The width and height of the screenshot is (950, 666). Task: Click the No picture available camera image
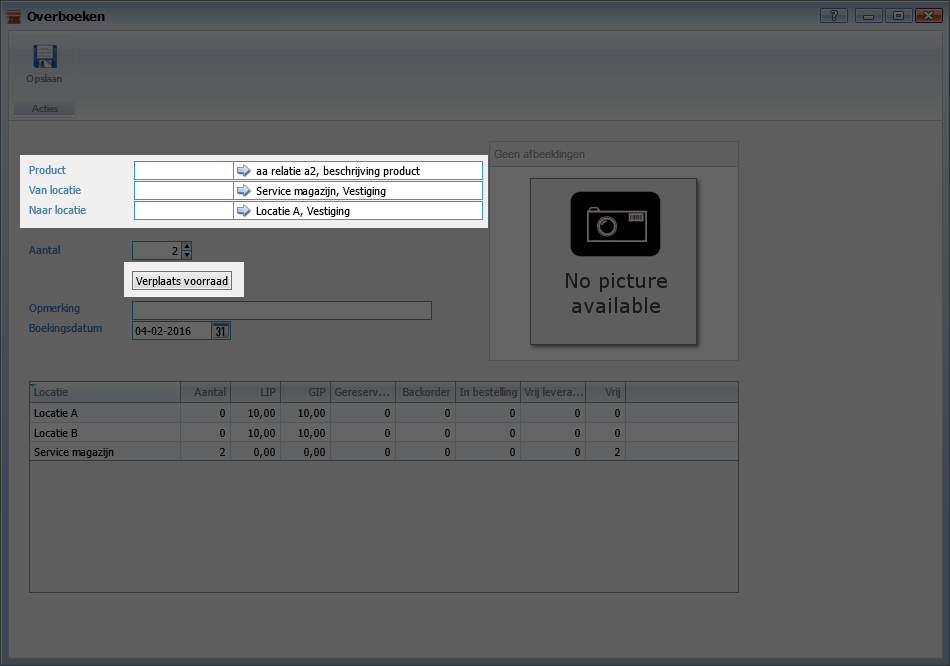coord(614,261)
